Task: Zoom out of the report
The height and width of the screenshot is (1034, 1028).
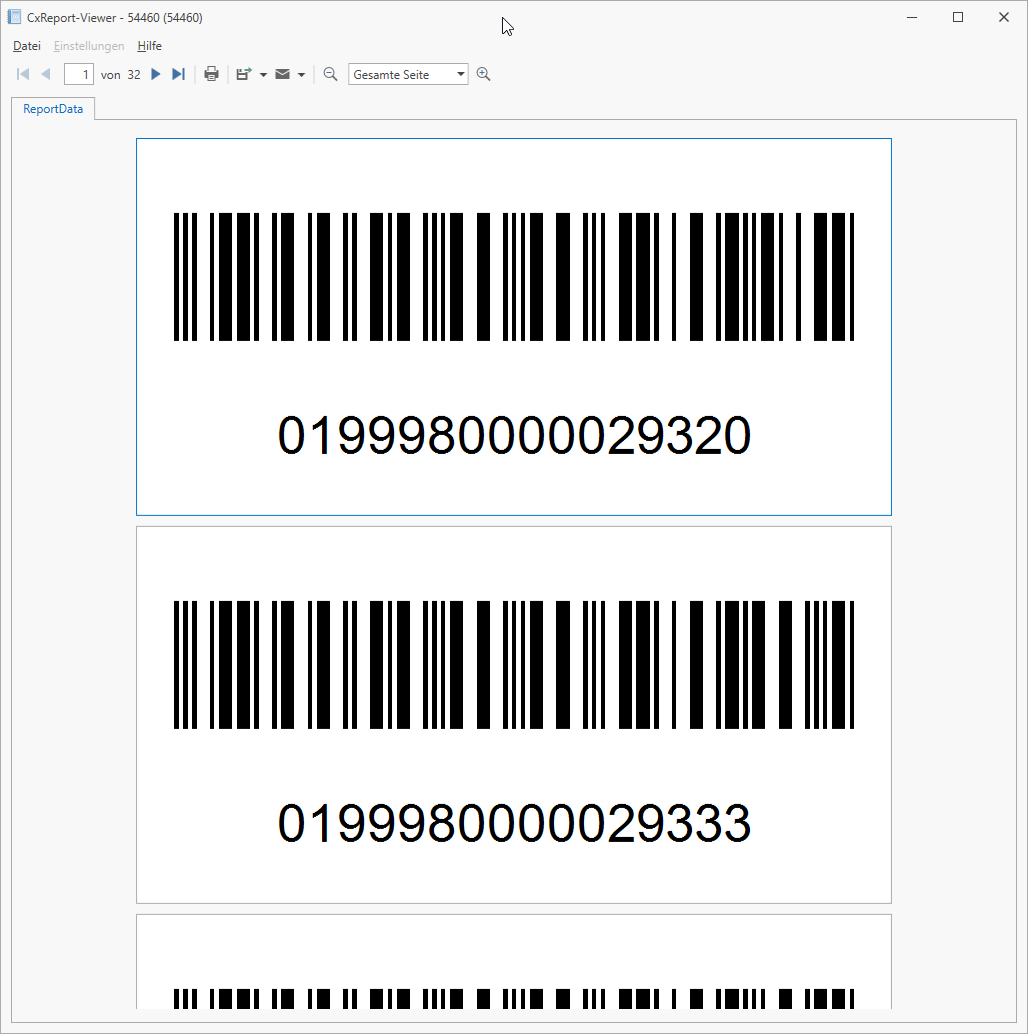Action: [x=330, y=74]
